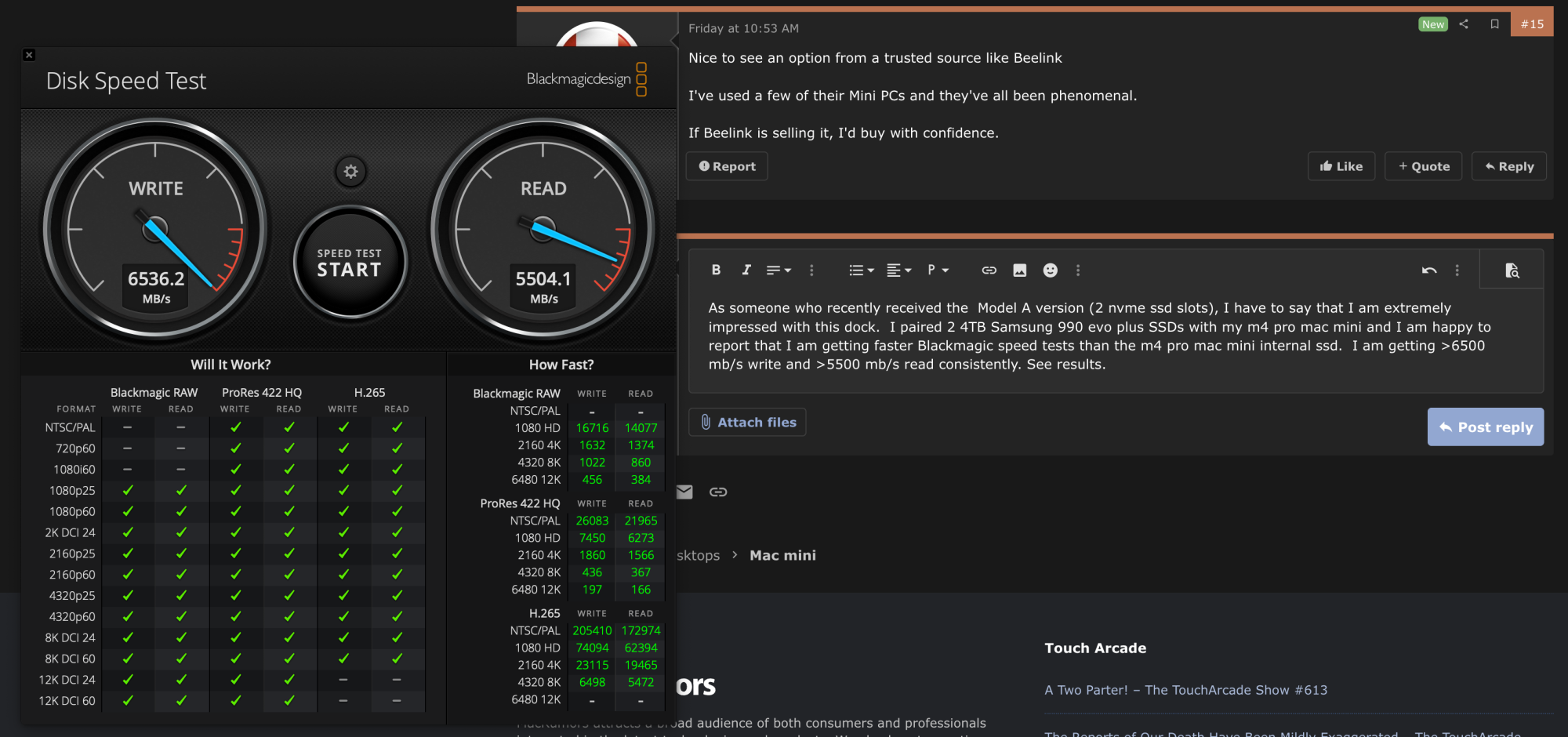Submit with the Post reply button
The height and width of the screenshot is (737, 1568).
coord(1486,427)
